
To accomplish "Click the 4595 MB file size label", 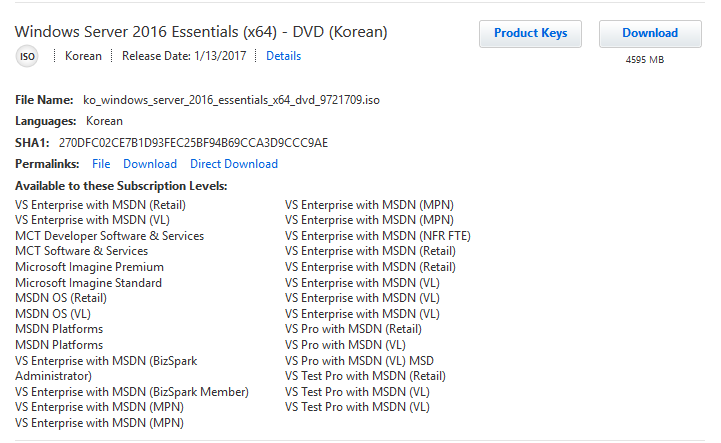I will click(645, 60).
